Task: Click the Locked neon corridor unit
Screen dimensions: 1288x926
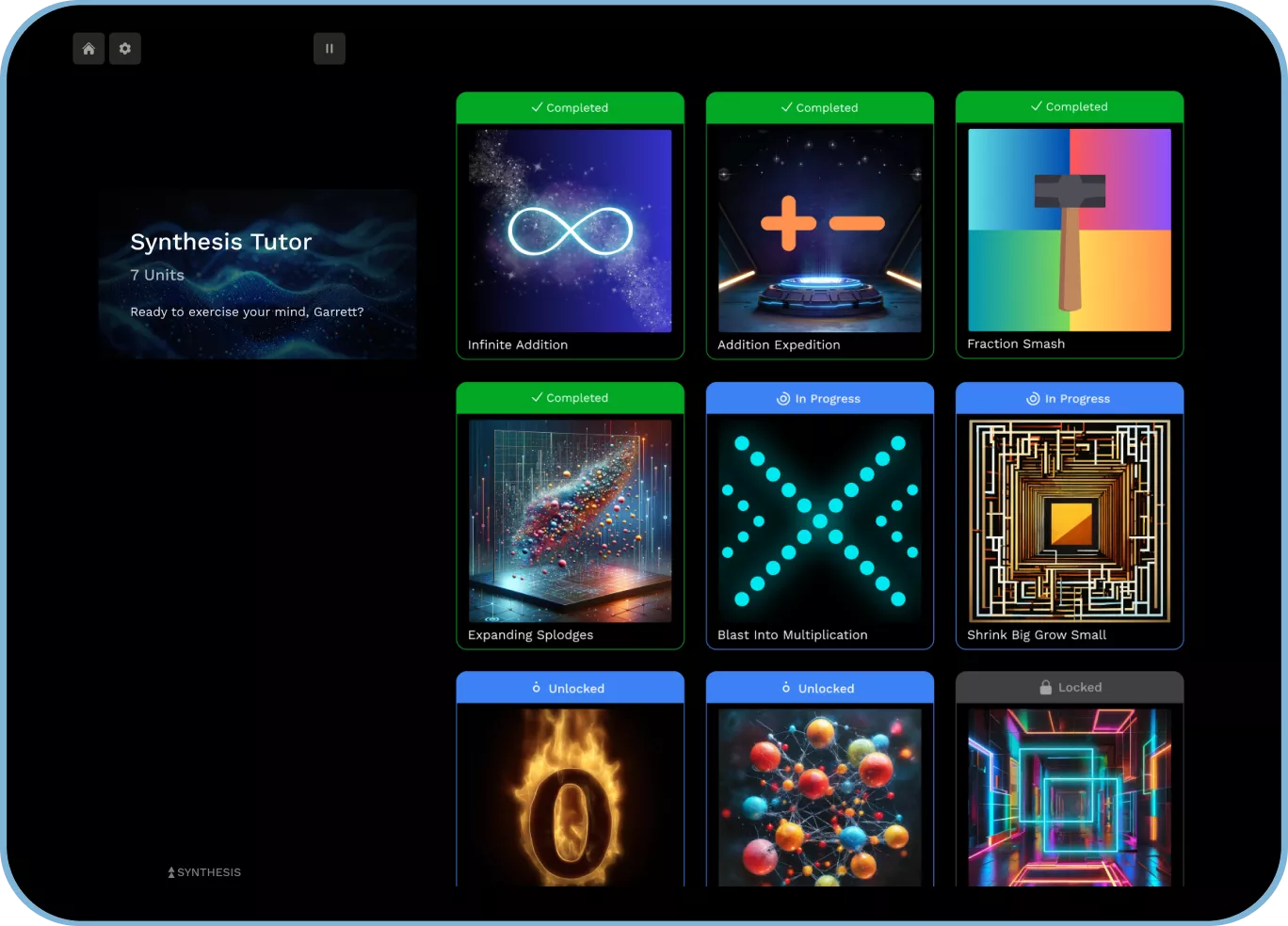Action: tap(1070, 797)
